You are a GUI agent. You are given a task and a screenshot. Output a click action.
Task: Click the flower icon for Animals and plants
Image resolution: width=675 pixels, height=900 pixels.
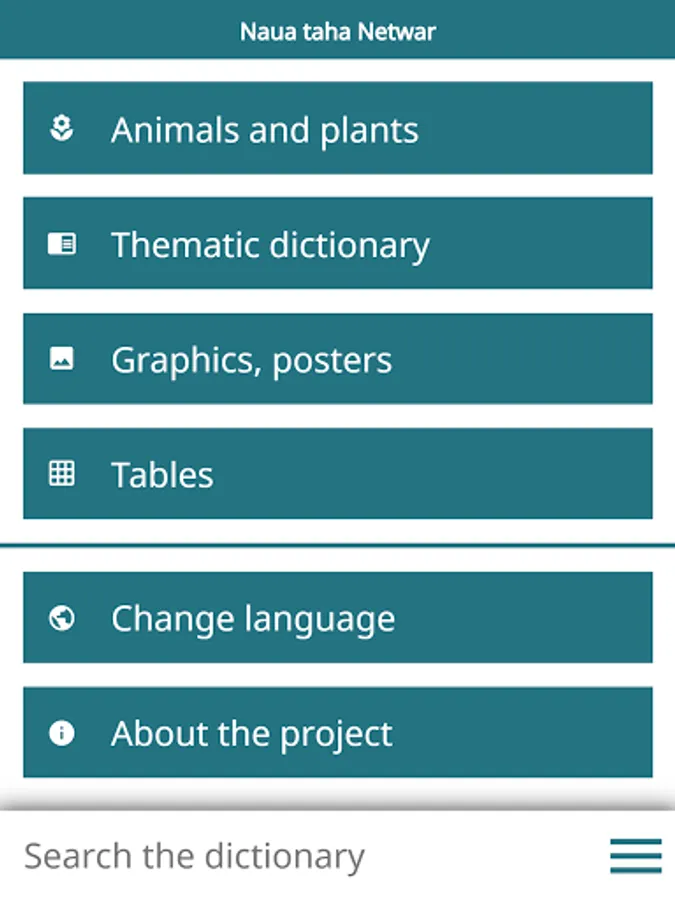click(x=61, y=128)
